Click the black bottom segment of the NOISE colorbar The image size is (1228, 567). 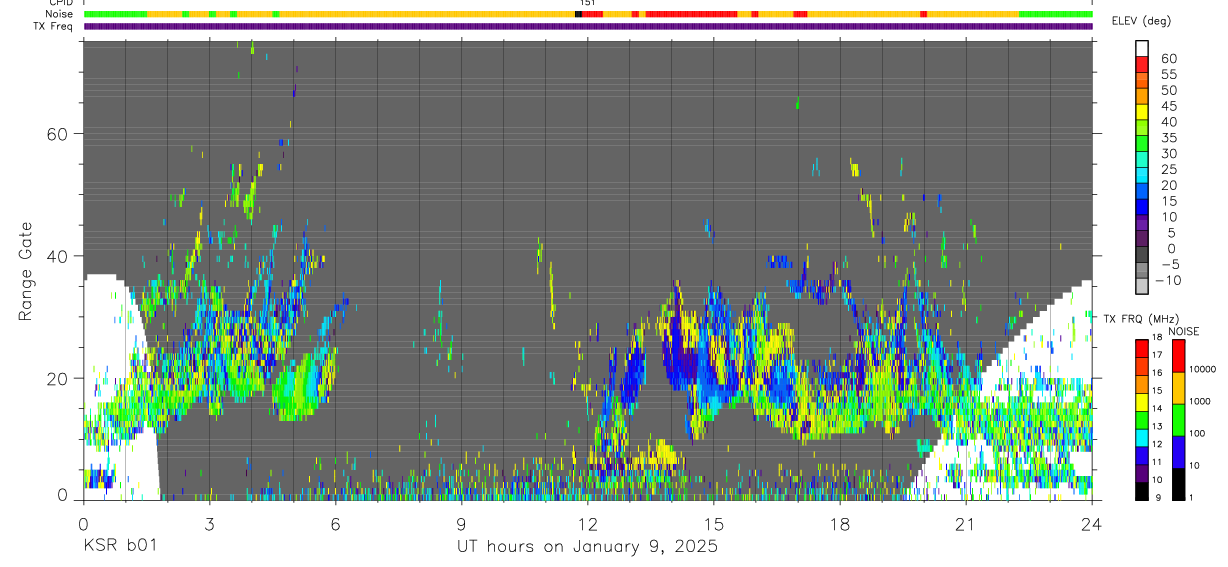click(x=1179, y=482)
